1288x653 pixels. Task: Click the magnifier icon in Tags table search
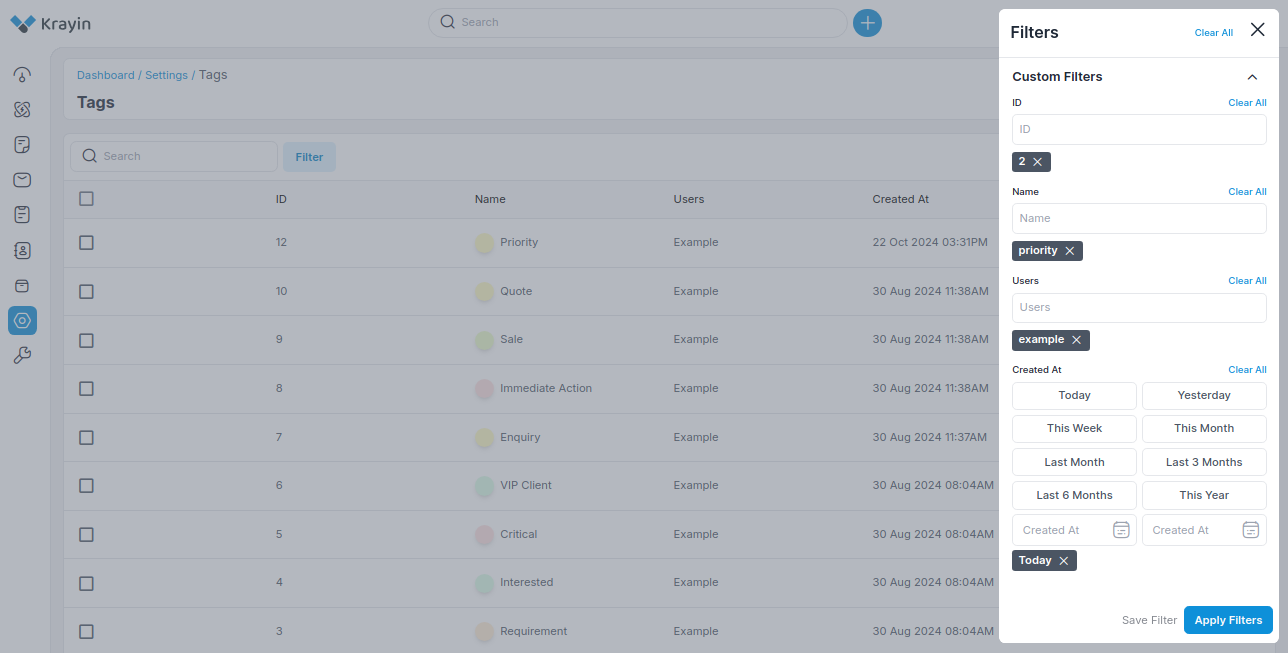tap(90, 156)
